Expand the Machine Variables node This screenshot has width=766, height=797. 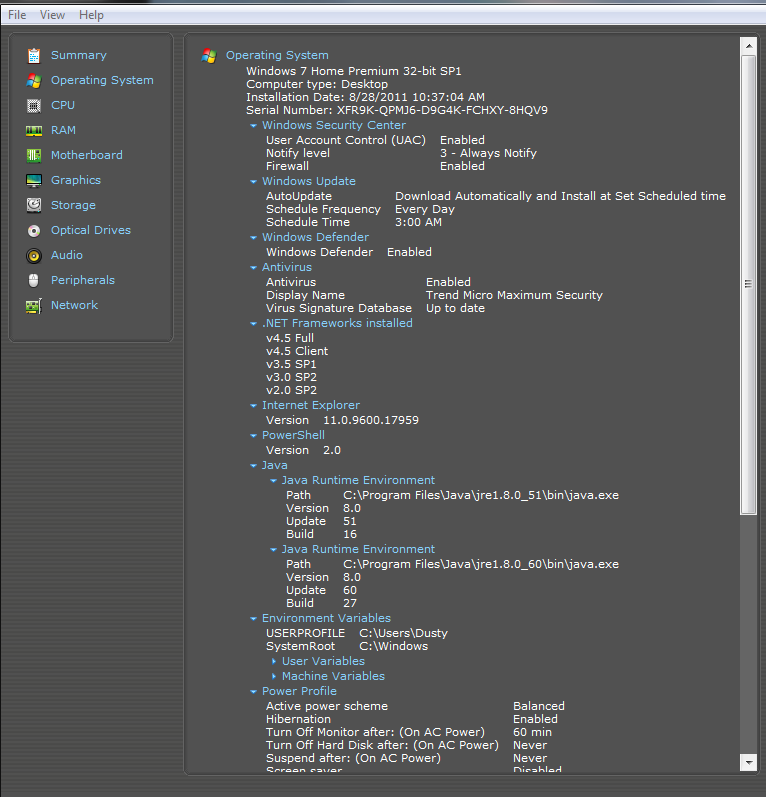(x=273, y=677)
